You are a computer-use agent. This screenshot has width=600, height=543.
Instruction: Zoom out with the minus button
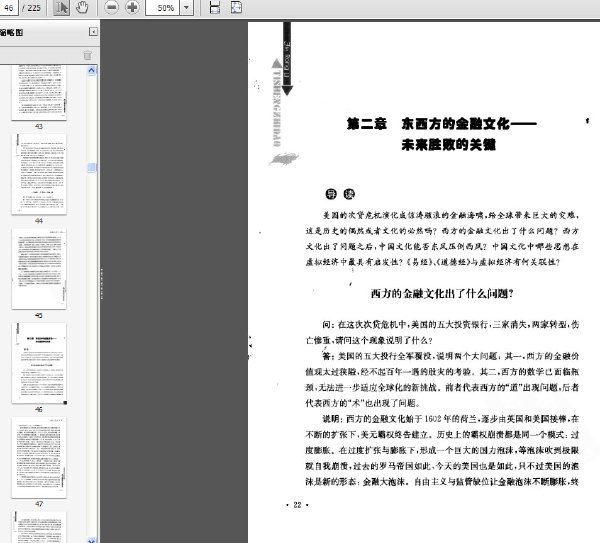pos(111,8)
